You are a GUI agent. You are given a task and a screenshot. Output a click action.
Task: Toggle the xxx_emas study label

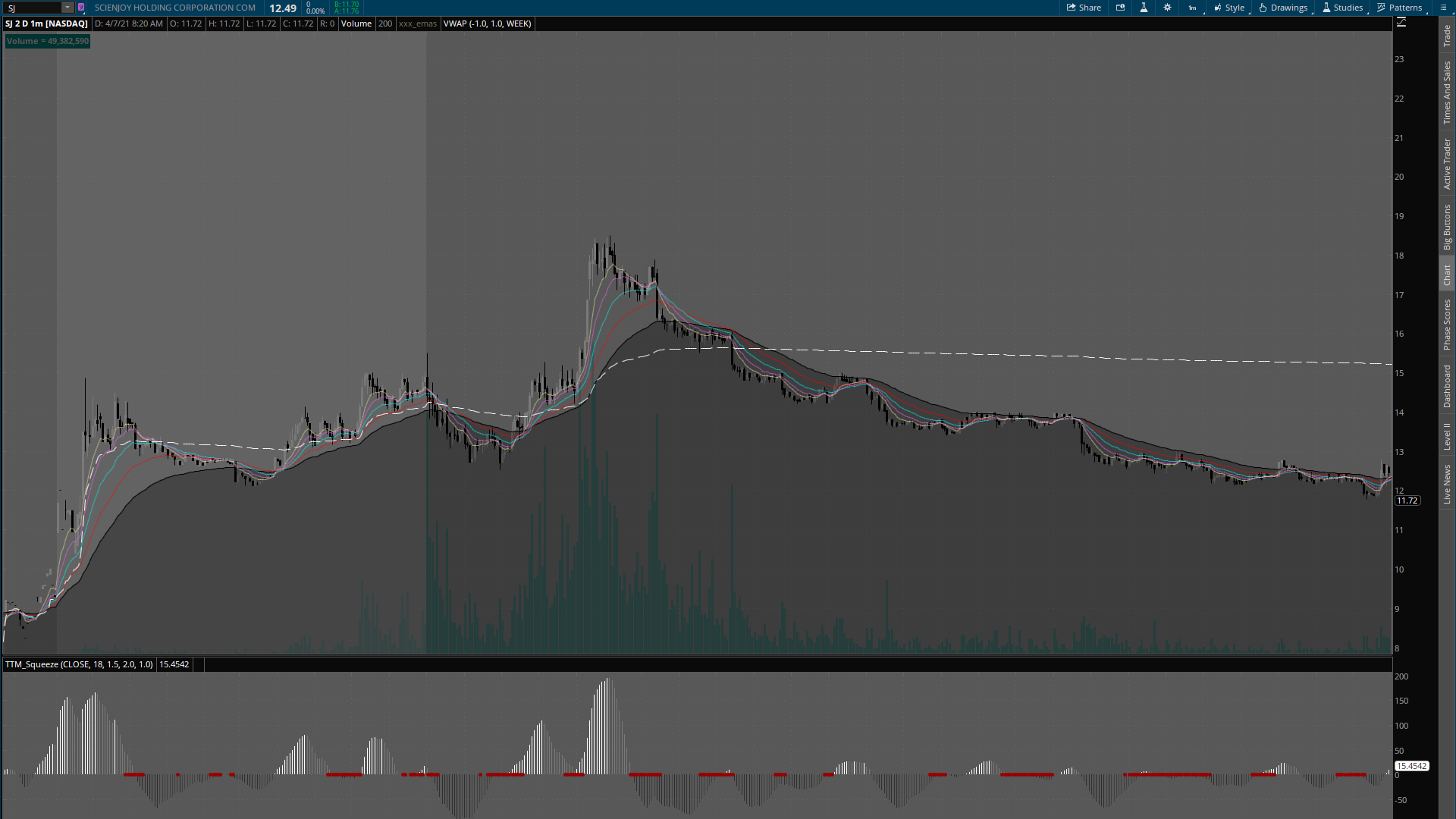[x=418, y=24]
